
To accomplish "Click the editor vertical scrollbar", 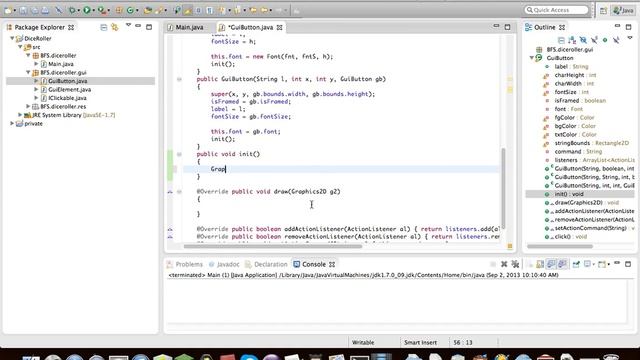I will click(503, 189).
